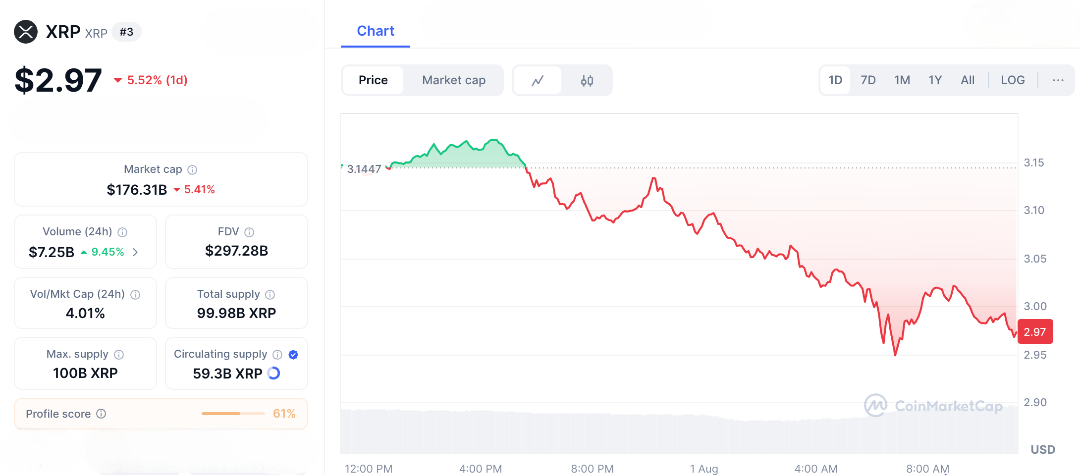Toggle the LOG scale option
Image resolution: width=1080 pixels, height=475 pixels.
click(1013, 80)
